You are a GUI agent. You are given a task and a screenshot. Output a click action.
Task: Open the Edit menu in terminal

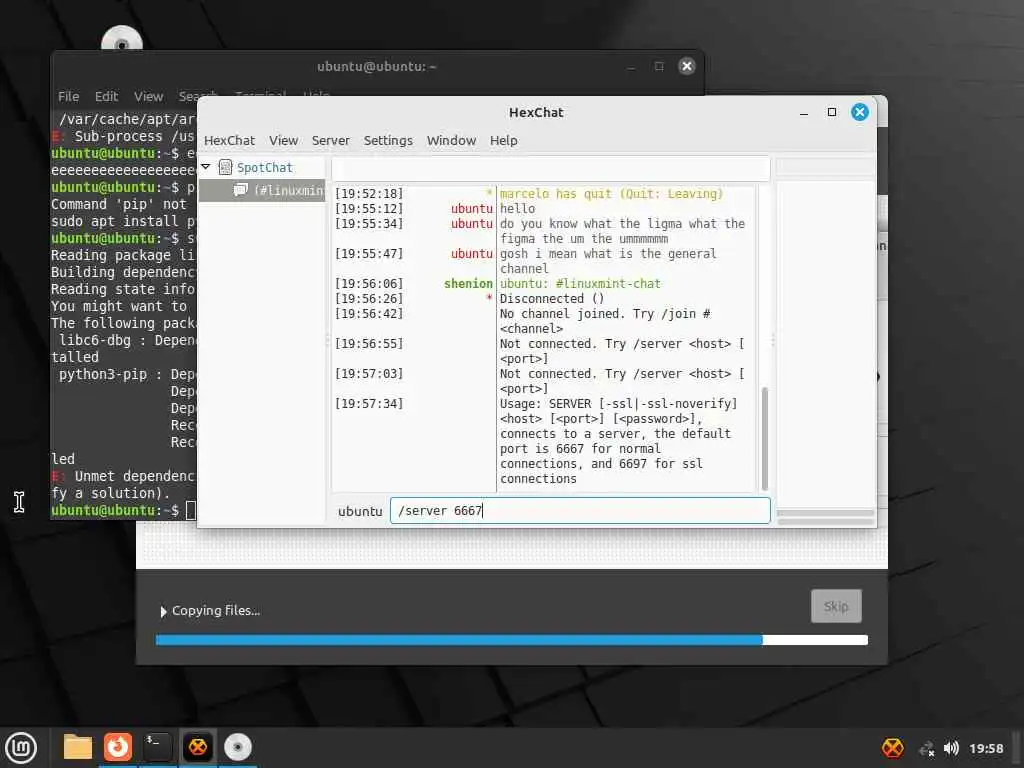(106, 97)
